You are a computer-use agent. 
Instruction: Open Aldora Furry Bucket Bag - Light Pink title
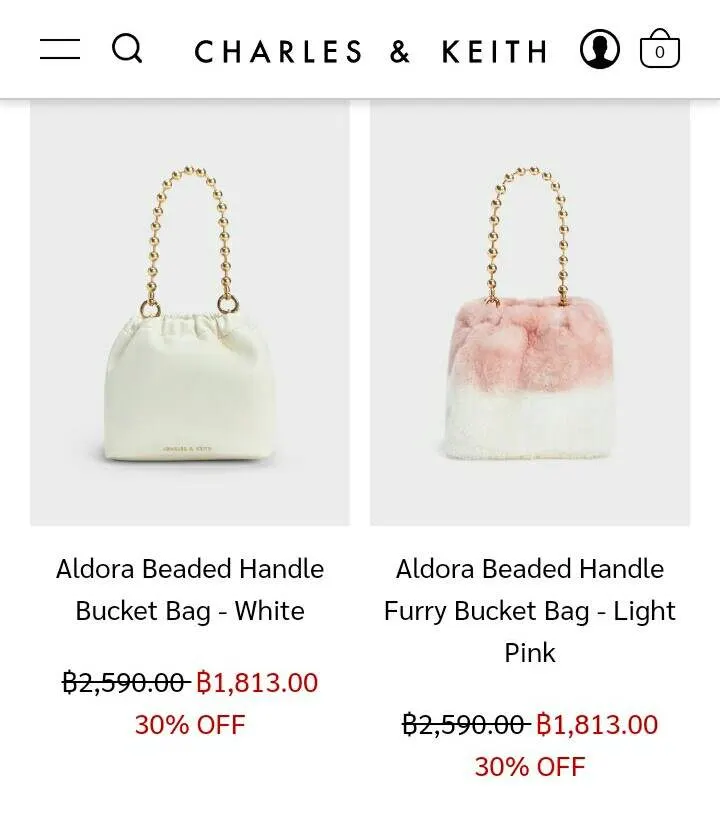(530, 611)
